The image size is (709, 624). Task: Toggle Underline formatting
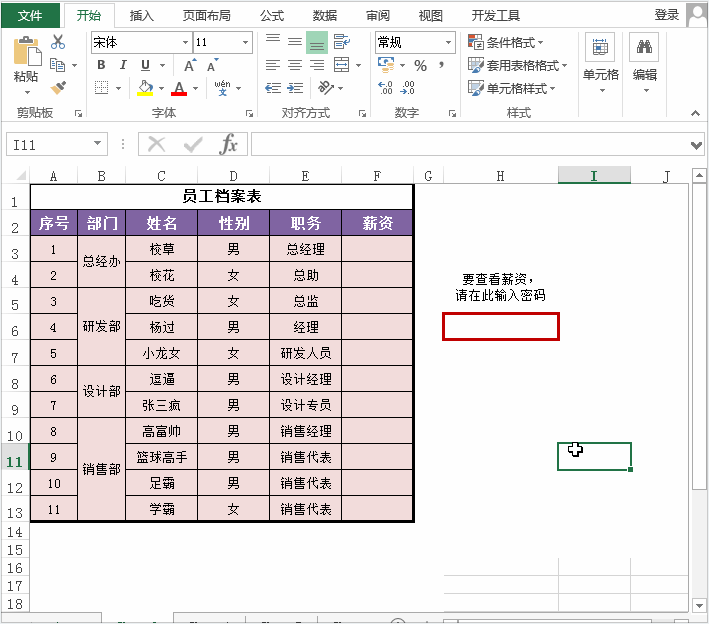pyautogui.click(x=145, y=65)
